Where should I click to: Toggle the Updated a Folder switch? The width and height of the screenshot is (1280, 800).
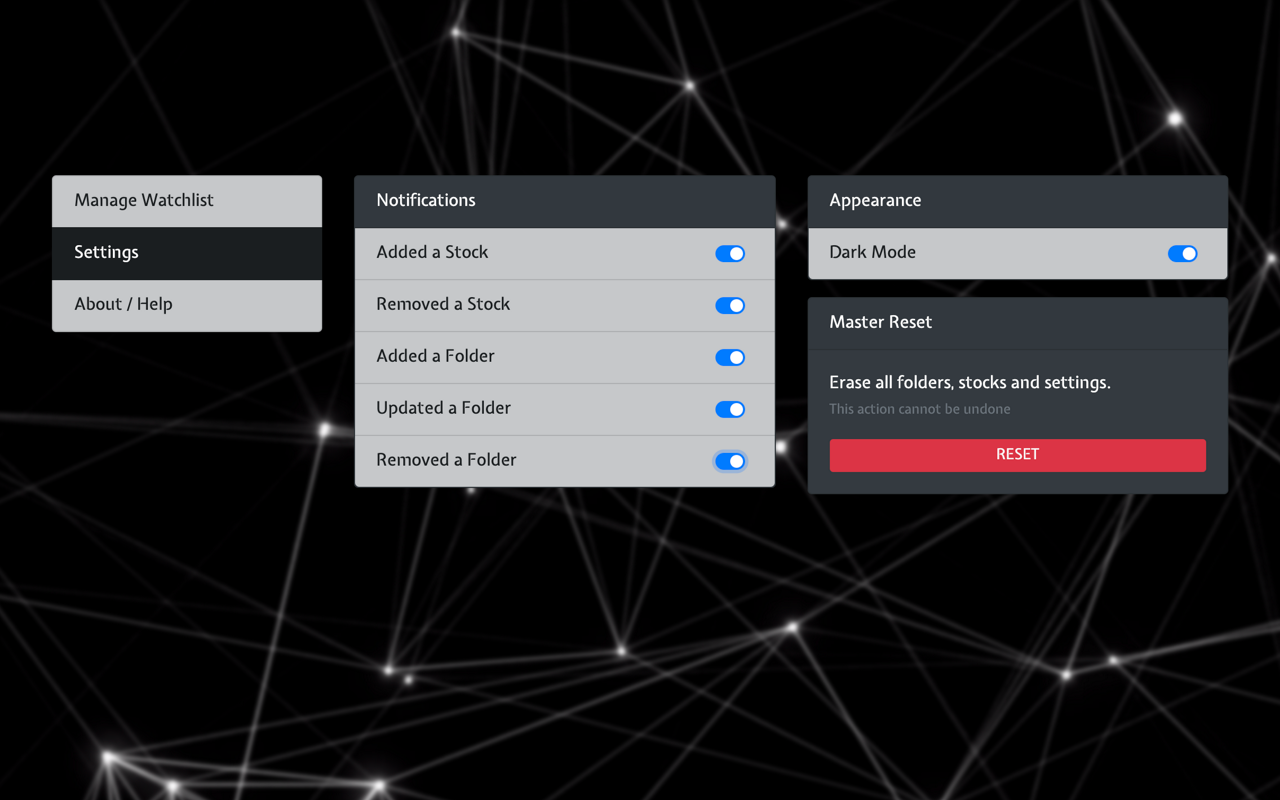(x=730, y=409)
